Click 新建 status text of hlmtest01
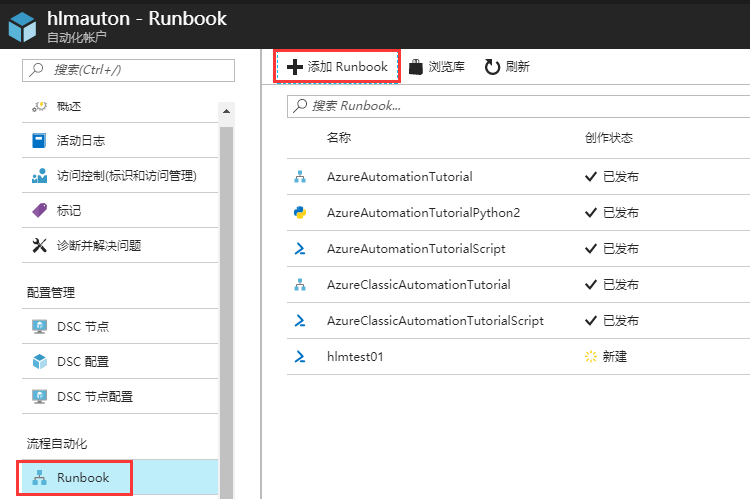 click(x=615, y=356)
